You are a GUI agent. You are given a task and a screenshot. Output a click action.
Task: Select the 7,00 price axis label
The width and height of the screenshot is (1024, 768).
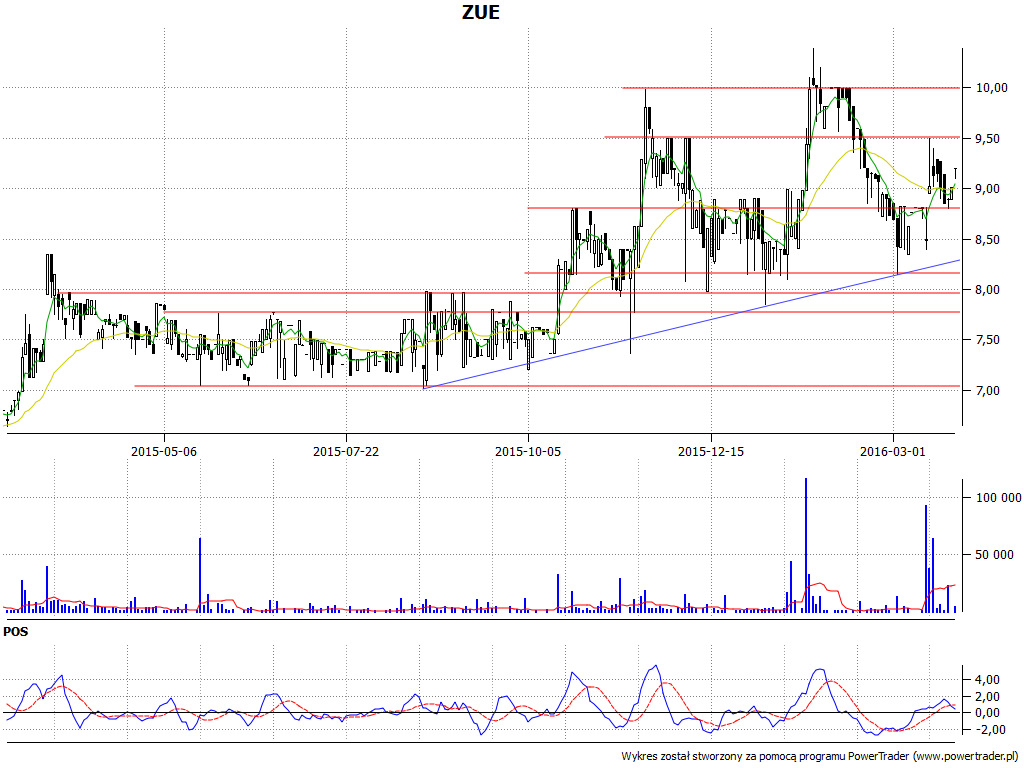click(x=987, y=391)
